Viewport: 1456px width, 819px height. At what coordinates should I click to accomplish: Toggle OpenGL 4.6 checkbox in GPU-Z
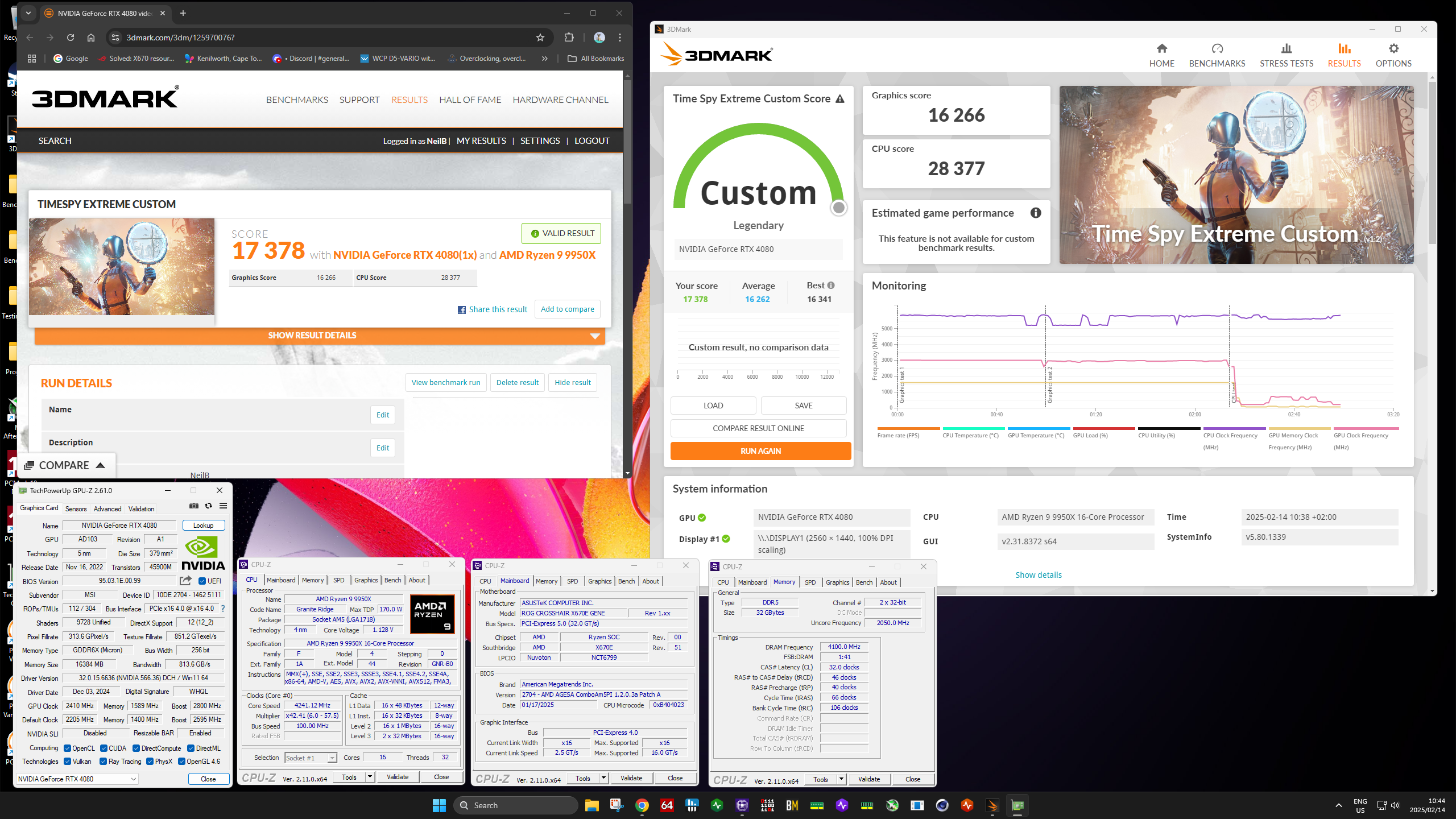point(182,762)
